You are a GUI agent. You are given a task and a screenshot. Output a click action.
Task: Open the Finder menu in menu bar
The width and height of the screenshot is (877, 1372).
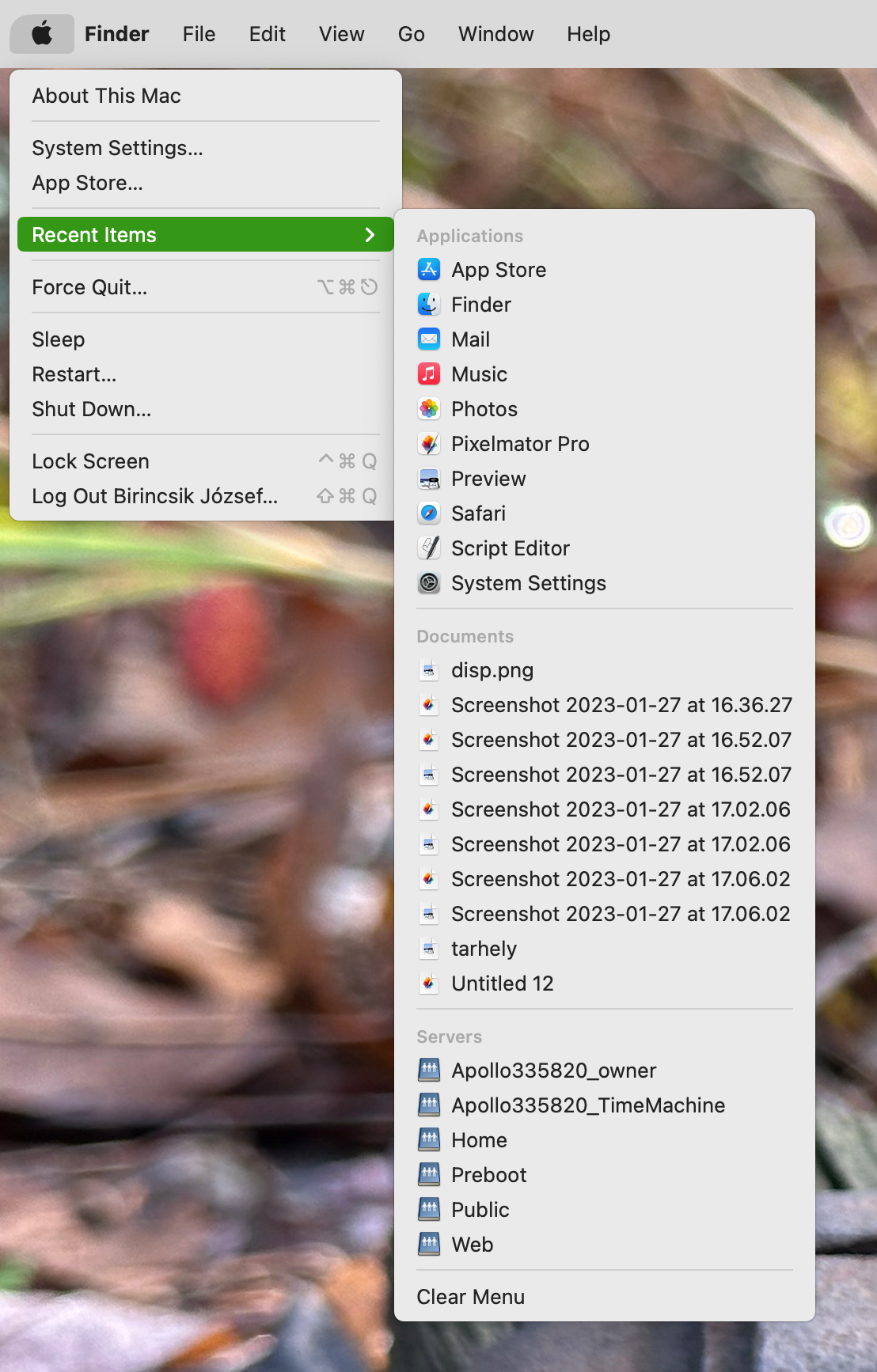pyautogui.click(x=117, y=34)
